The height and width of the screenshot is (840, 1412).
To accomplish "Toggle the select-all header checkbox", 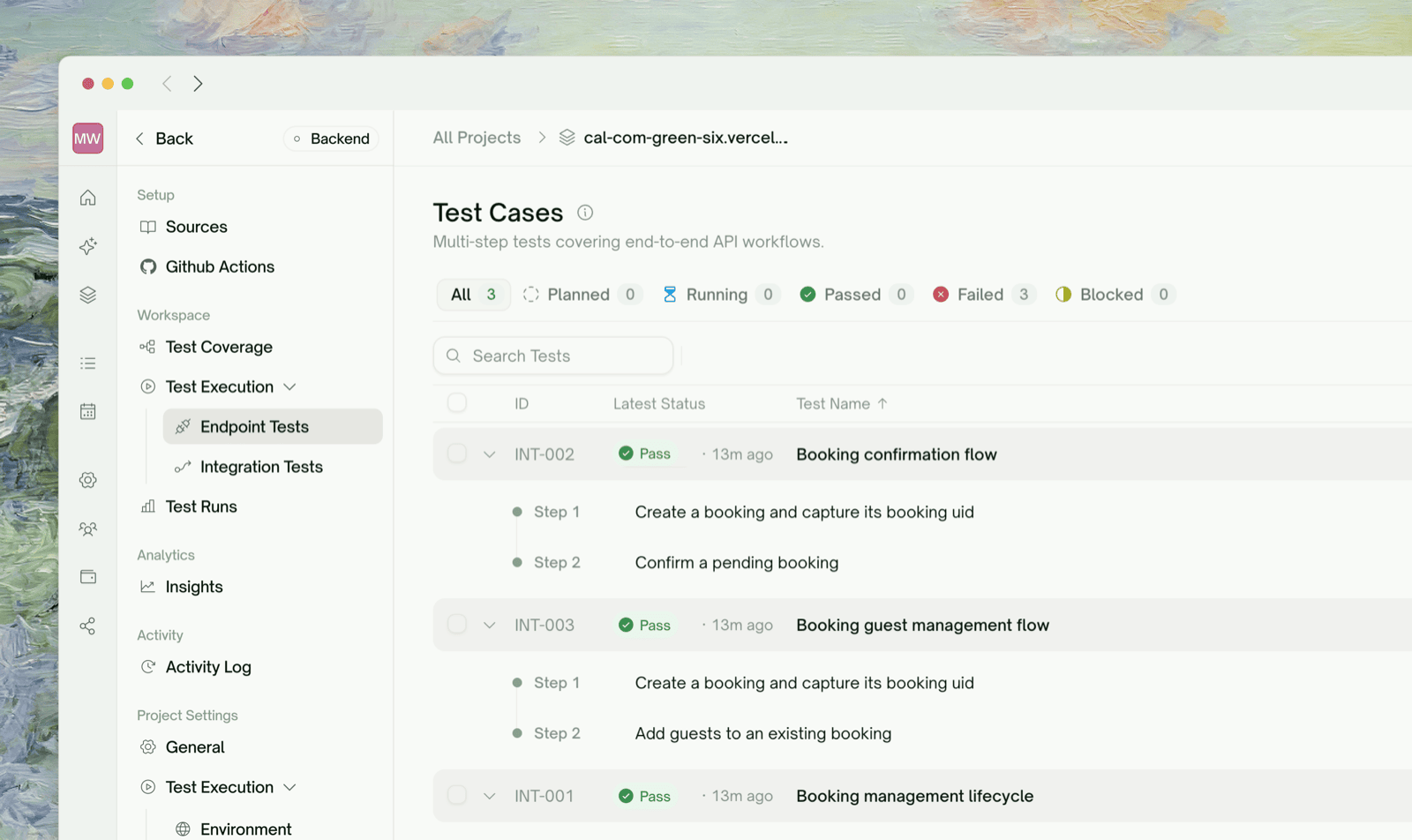I will [456, 403].
